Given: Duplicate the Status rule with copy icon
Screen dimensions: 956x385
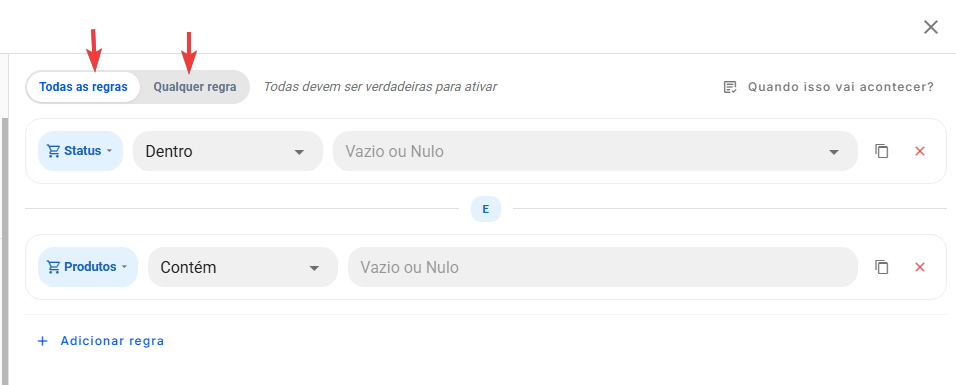Looking at the screenshot, I should tap(882, 151).
